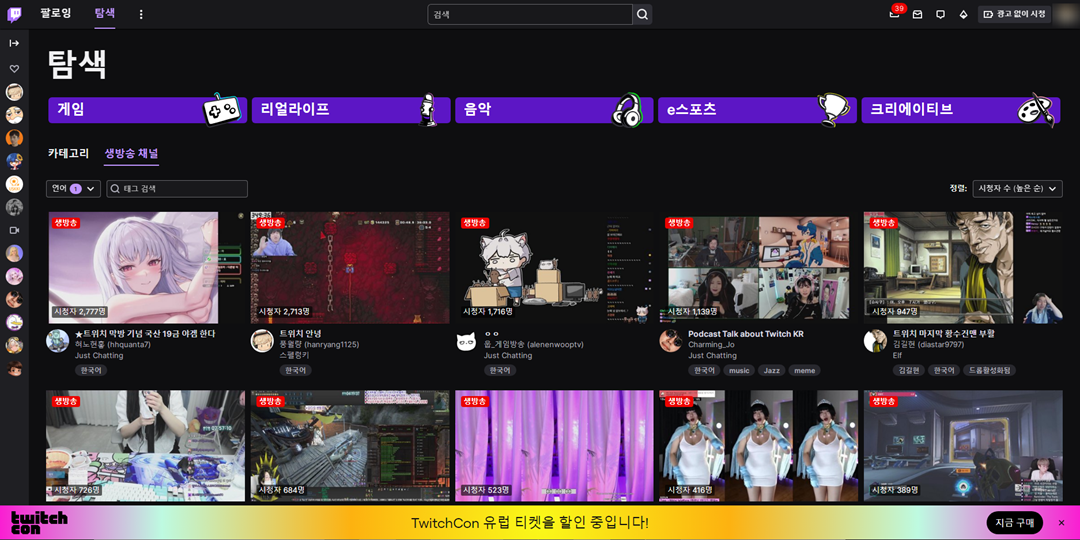
Task: Click the music tag
Action: coord(739,371)
